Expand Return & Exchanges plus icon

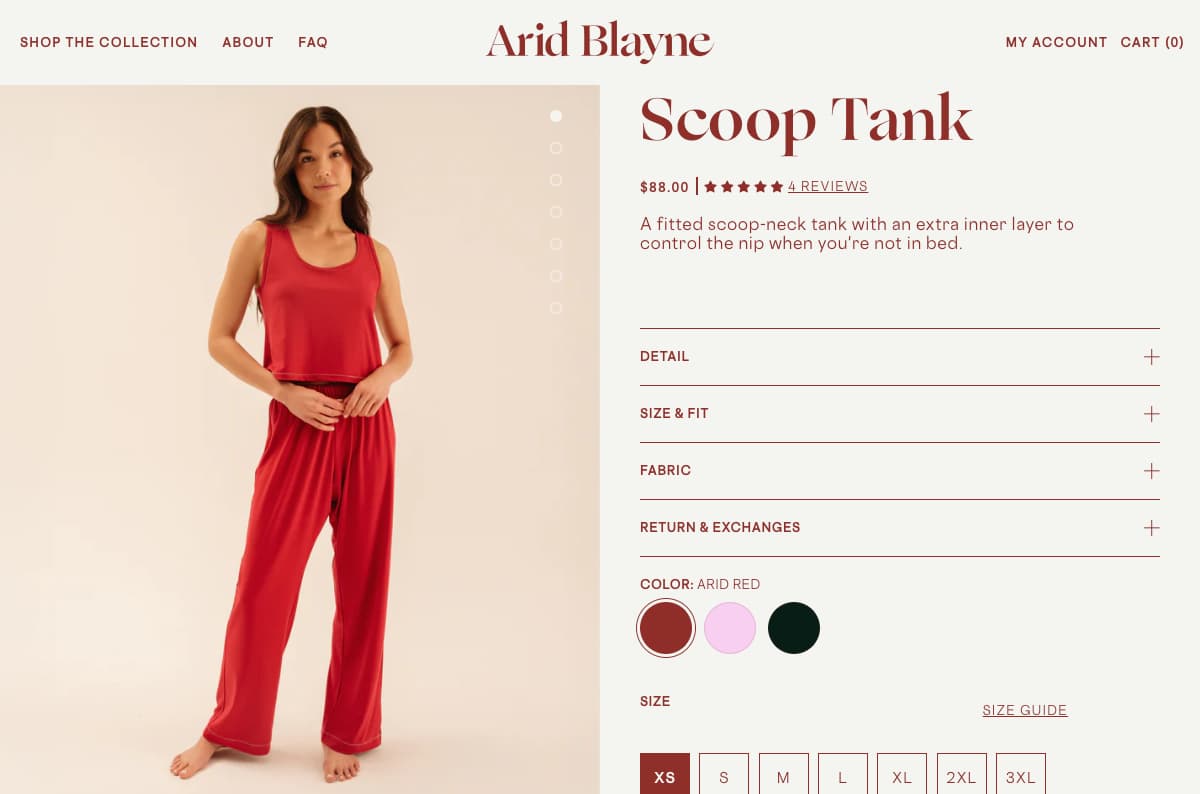pos(1151,528)
